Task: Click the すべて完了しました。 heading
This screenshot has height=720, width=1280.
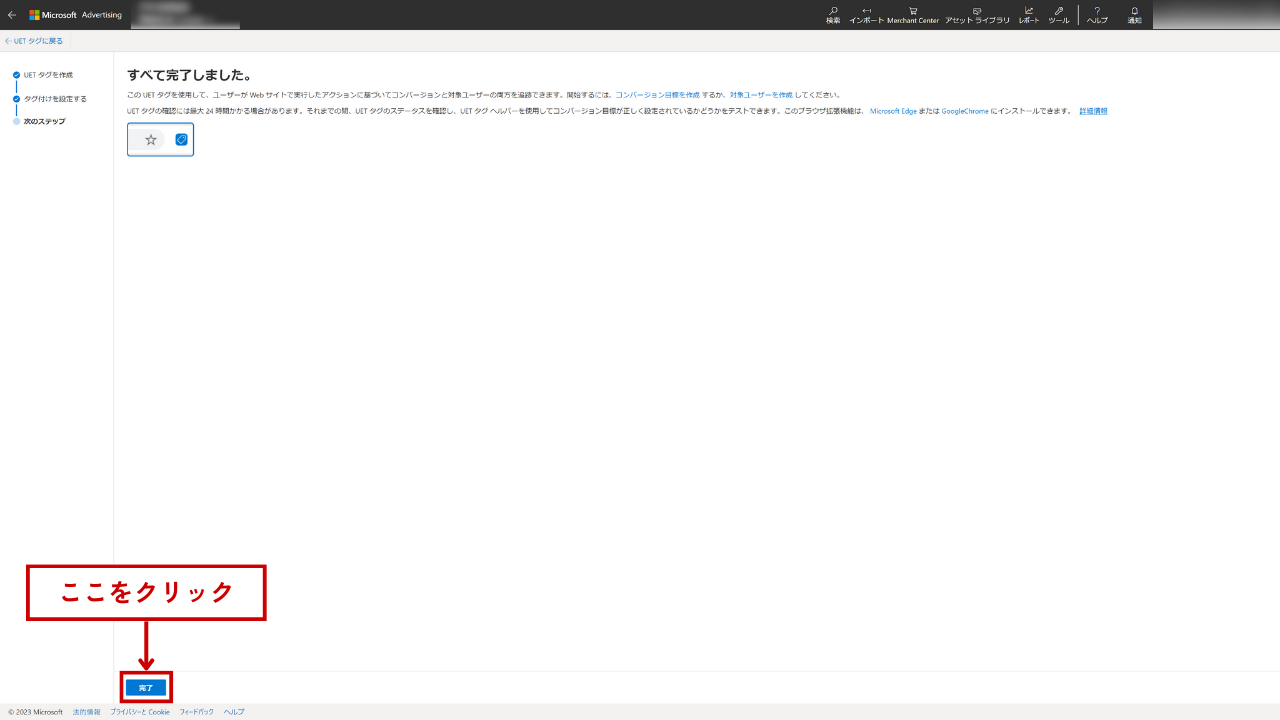Action: coord(189,75)
